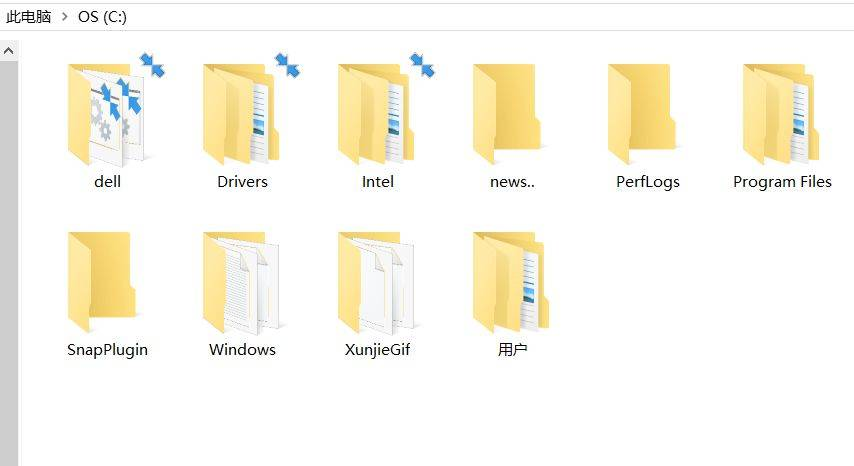Click the Intel folder name label

pos(377,182)
